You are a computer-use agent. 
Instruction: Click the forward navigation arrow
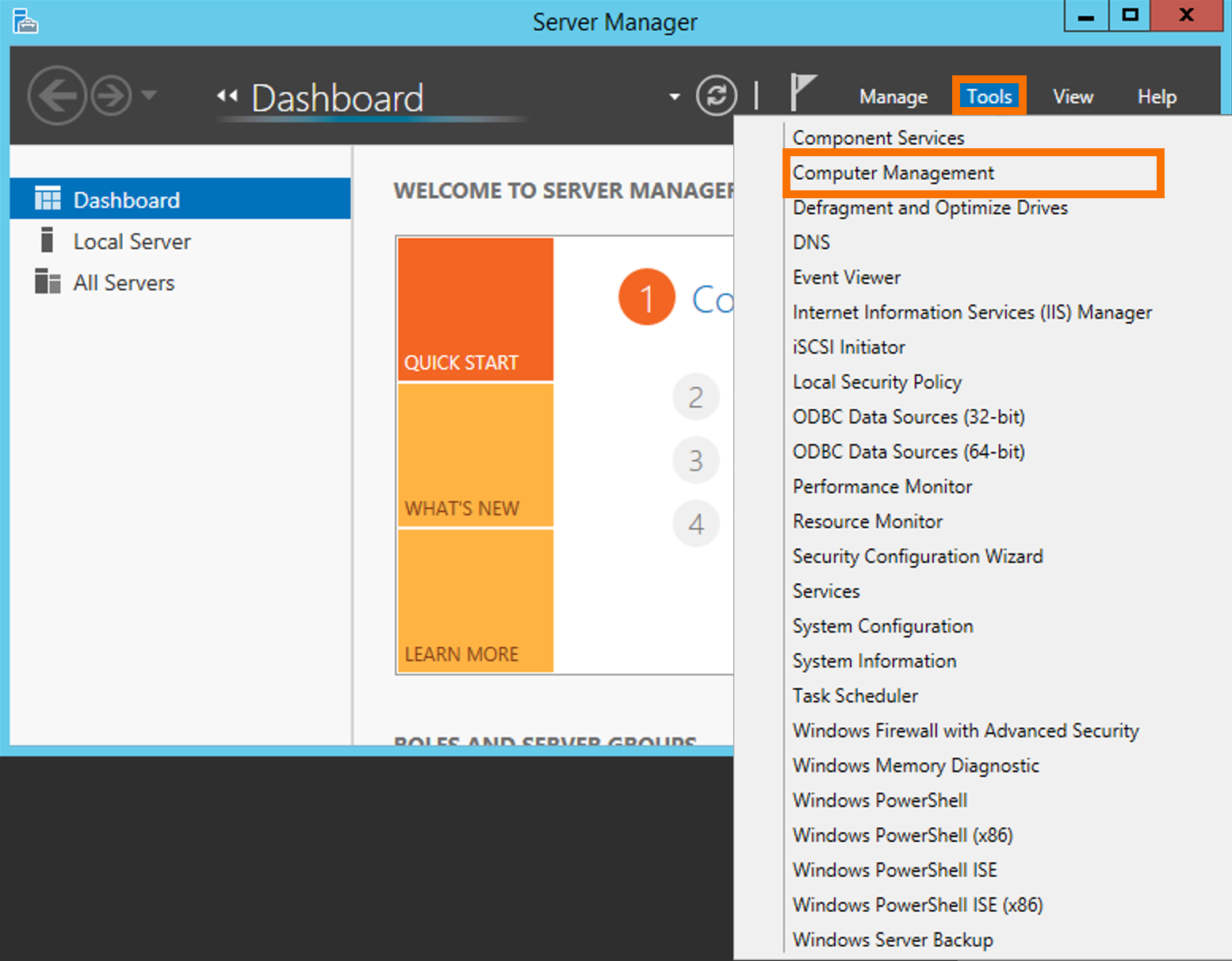(111, 96)
